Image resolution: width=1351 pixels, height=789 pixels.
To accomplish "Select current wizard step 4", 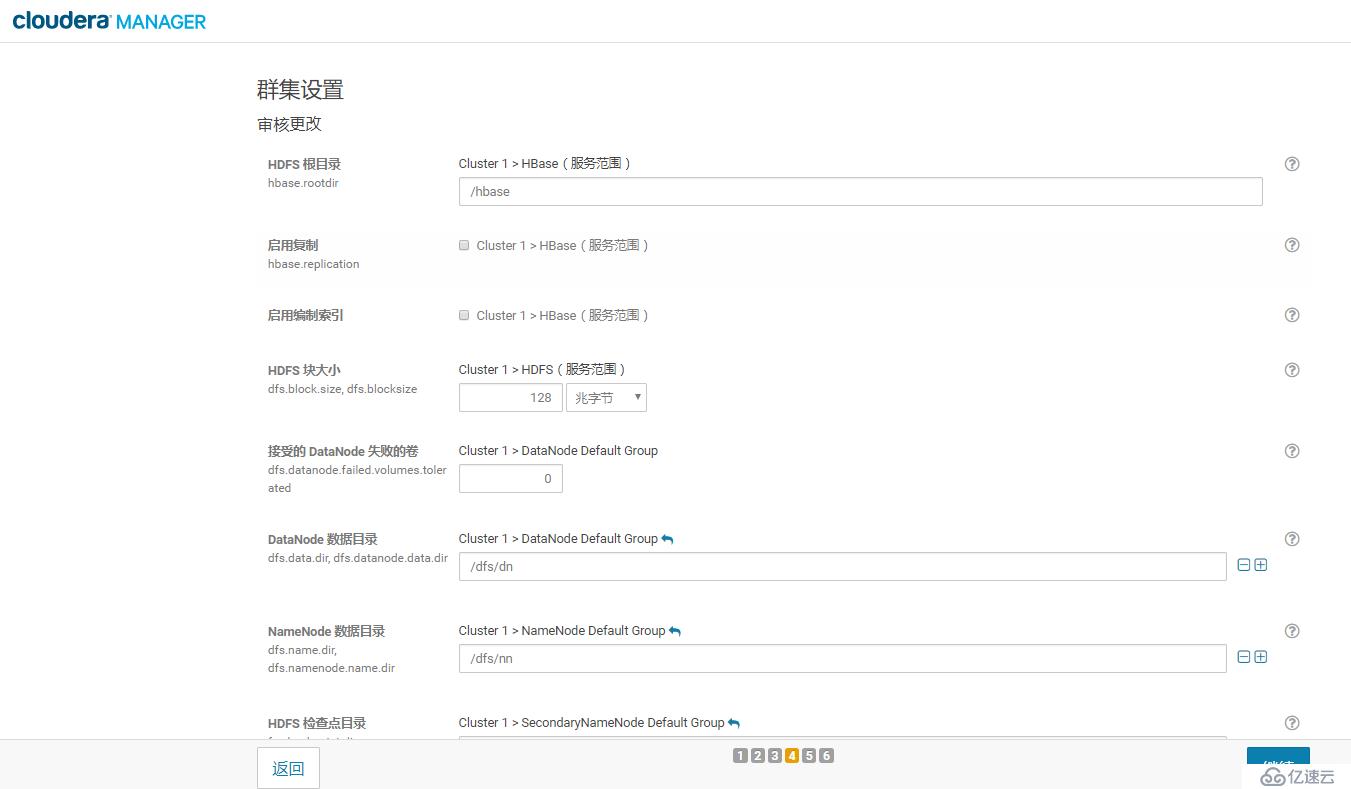I will coord(792,756).
